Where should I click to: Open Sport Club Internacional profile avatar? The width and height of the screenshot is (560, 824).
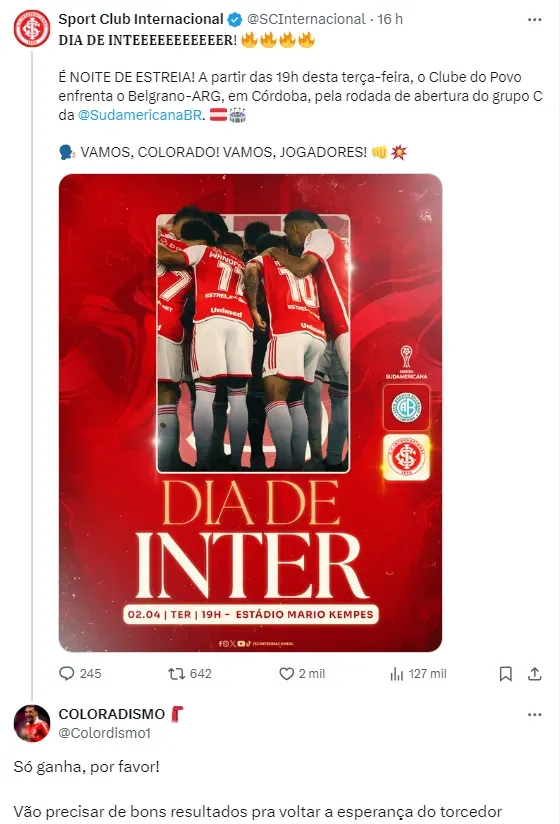coord(32,28)
